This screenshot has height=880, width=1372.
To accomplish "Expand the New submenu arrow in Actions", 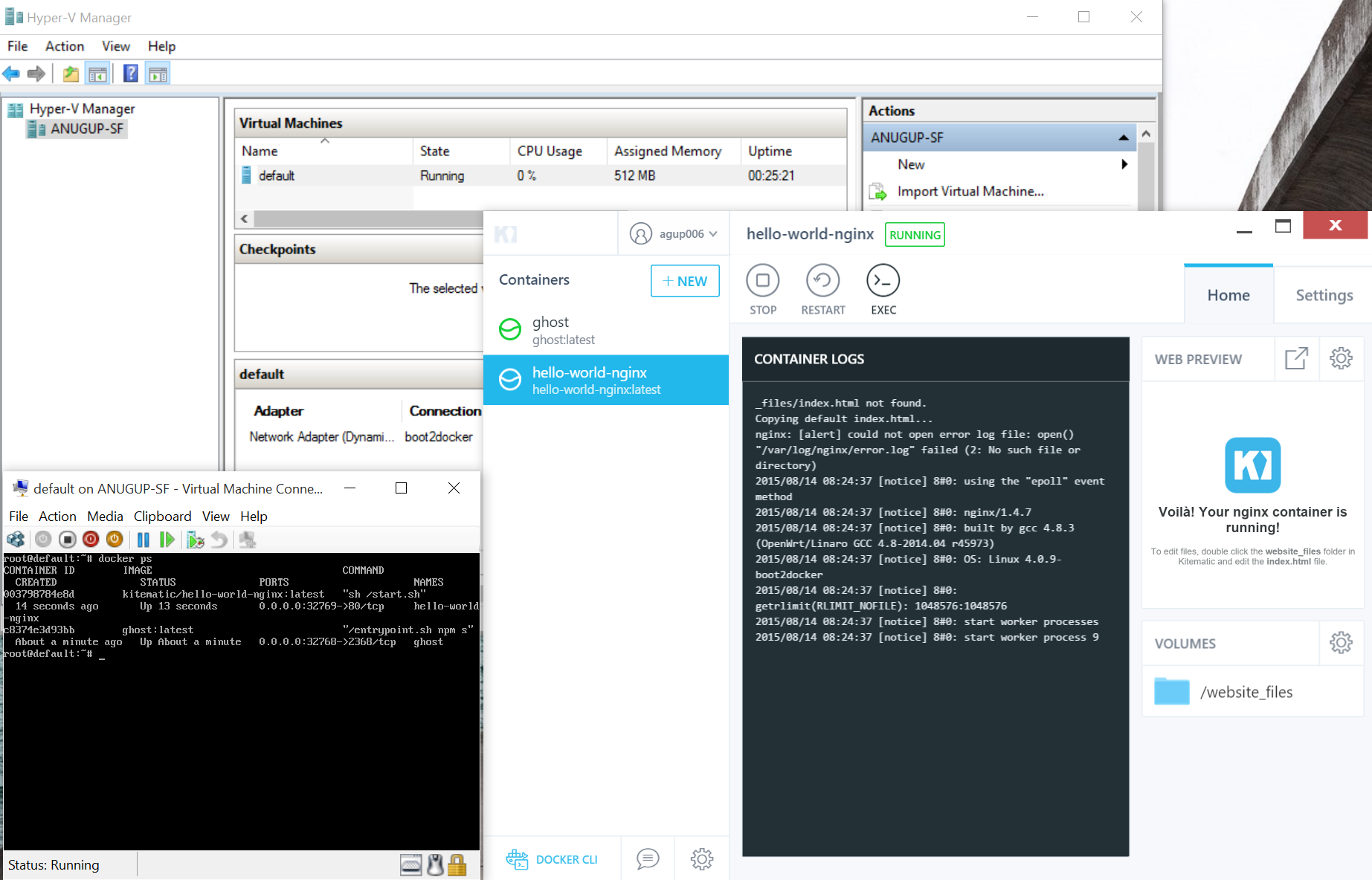I will click(x=1124, y=164).
